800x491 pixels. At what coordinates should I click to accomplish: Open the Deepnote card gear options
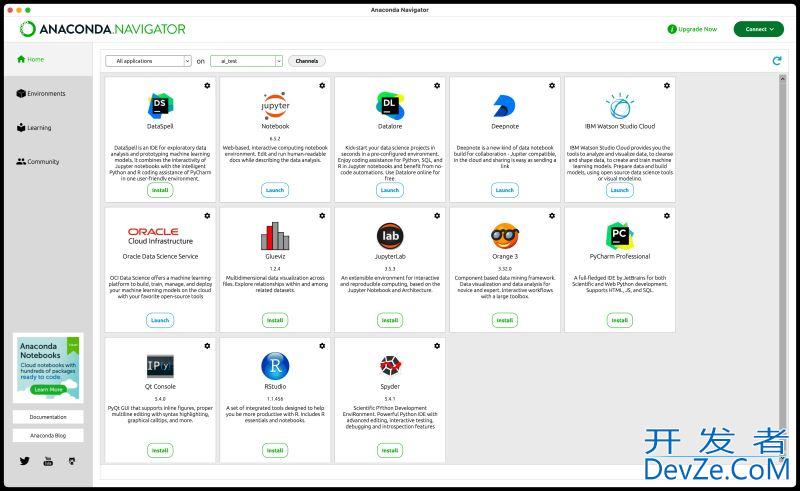(x=552, y=86)
